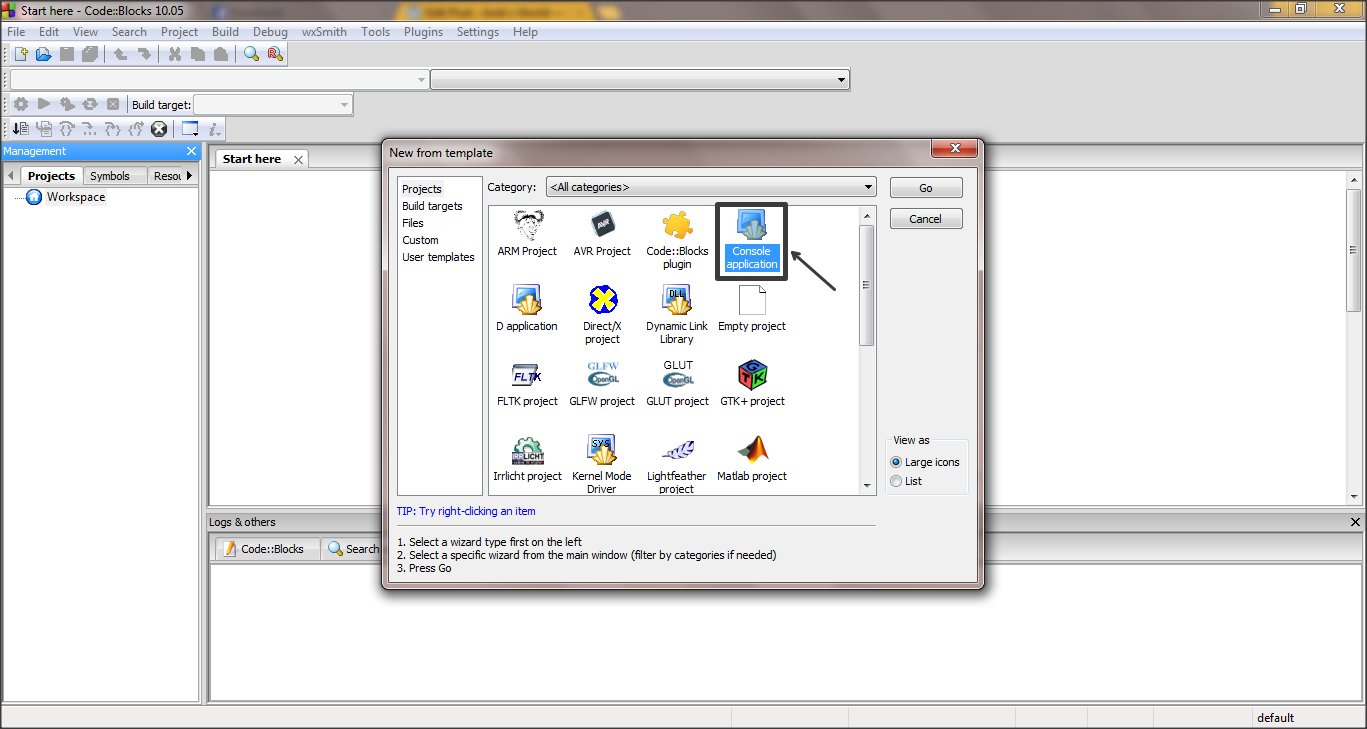Close the Start here tab
This screenshot has height=729, width=1367.
pos(298,160)
